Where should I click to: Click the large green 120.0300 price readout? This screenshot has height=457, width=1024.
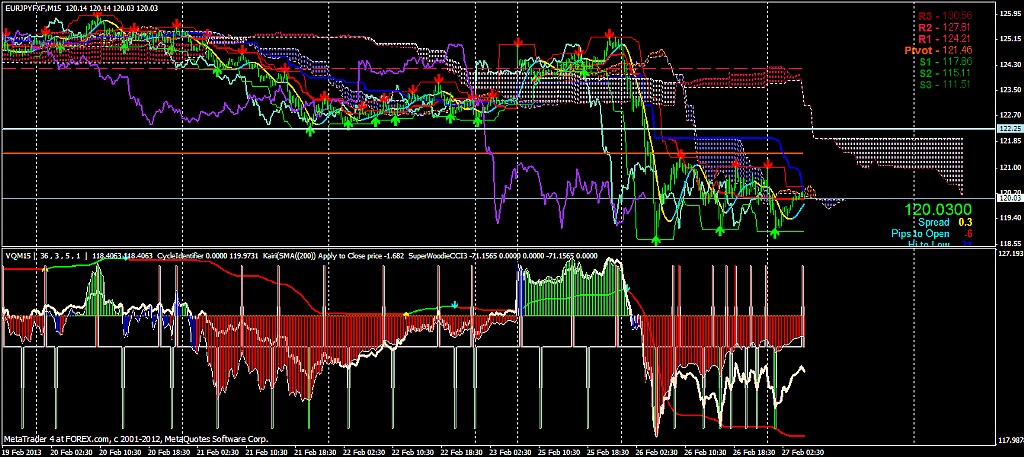pos(938,209)
